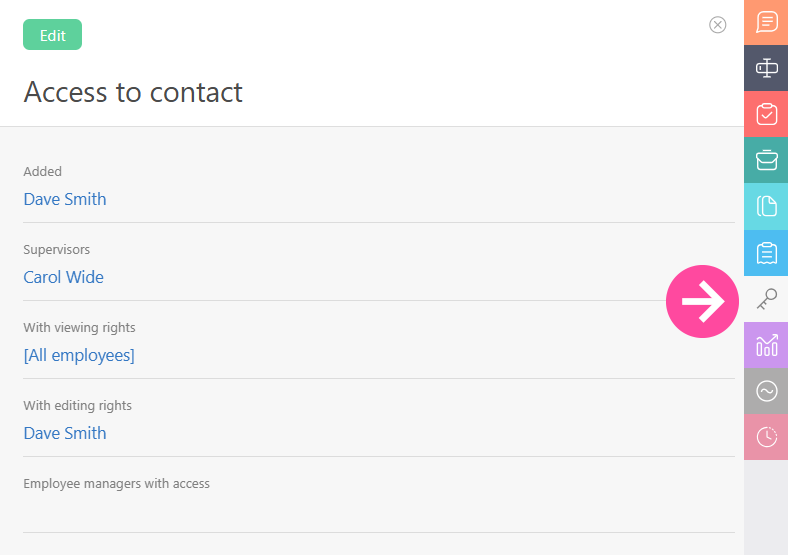
Task: Open the cyan documents files icon
Action: tap(766, 206)
